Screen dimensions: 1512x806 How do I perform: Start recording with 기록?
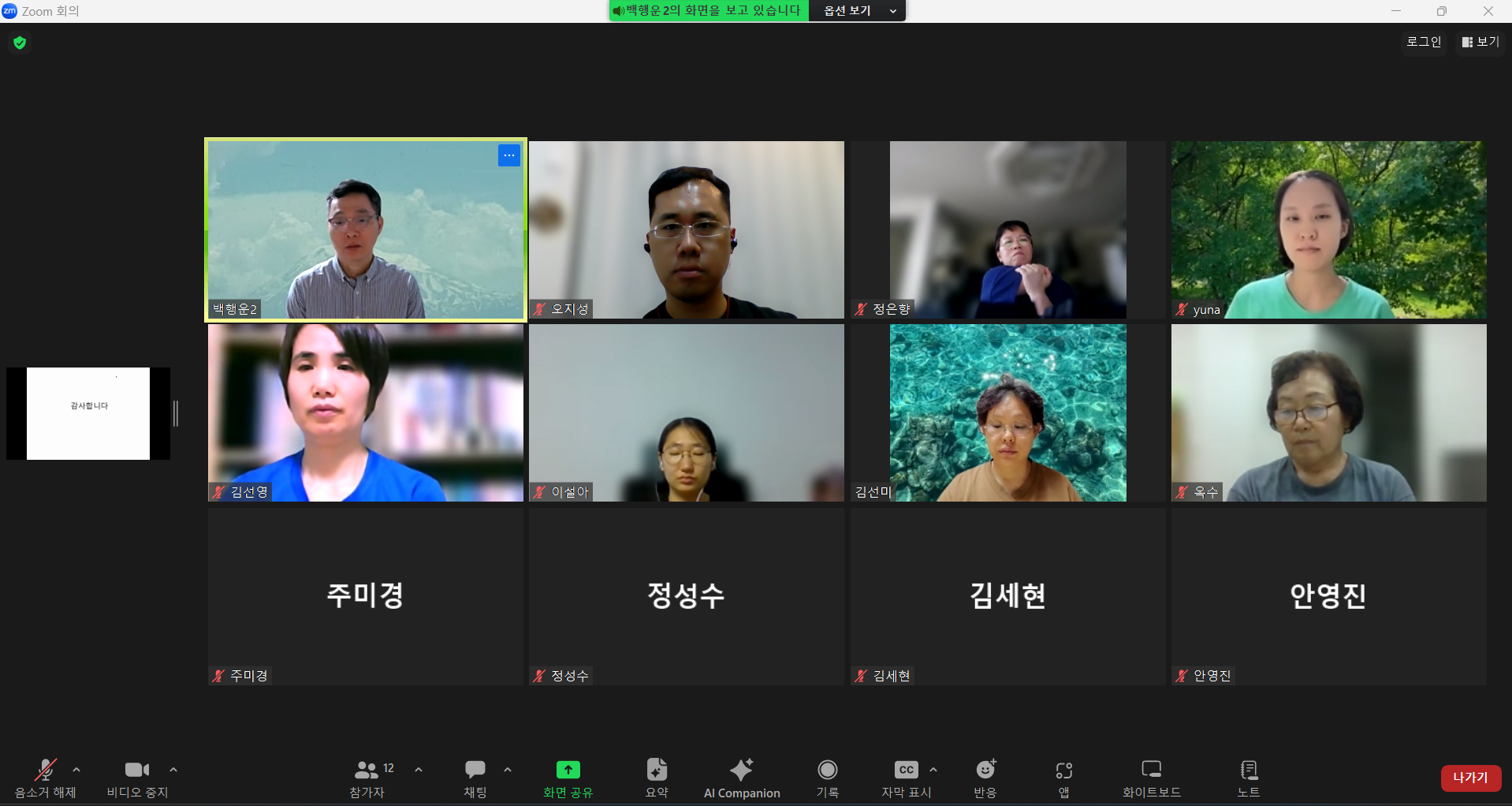(828, 778)
